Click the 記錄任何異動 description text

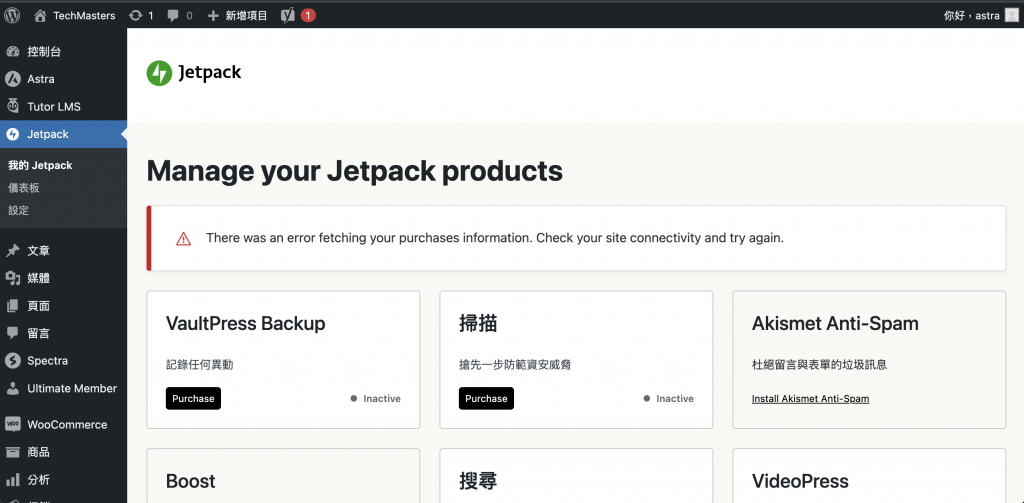pyautogui.click(x=199, y=365)
